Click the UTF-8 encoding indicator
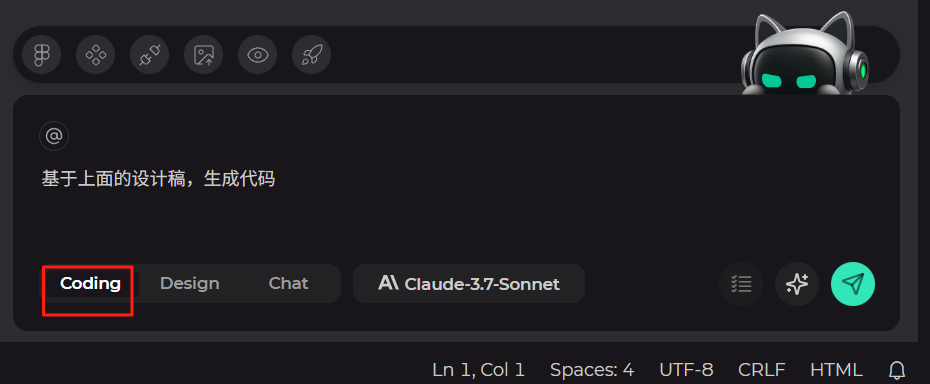 (x=686, y=370)
